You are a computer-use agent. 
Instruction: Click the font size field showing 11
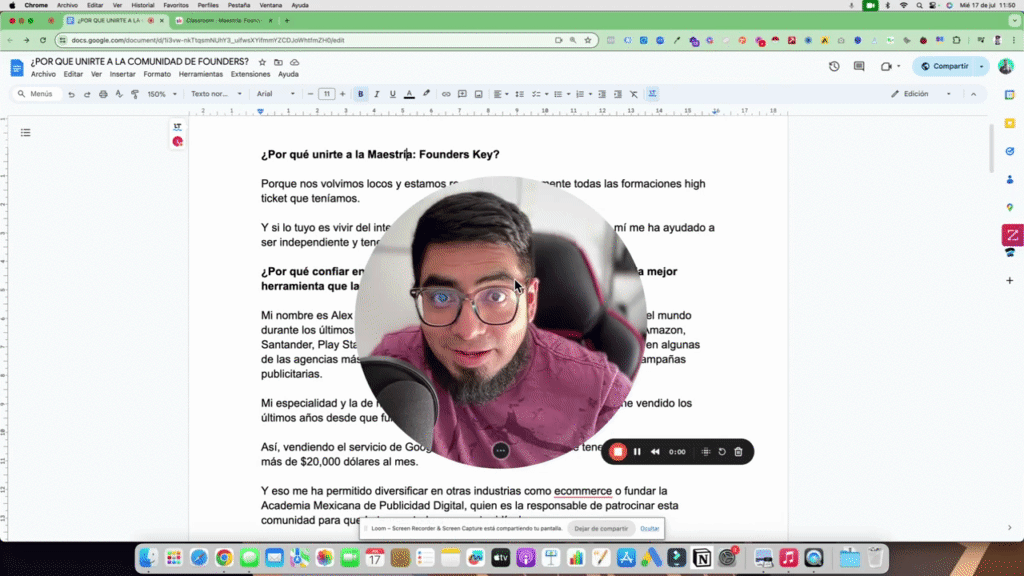(x=327, y=94)
